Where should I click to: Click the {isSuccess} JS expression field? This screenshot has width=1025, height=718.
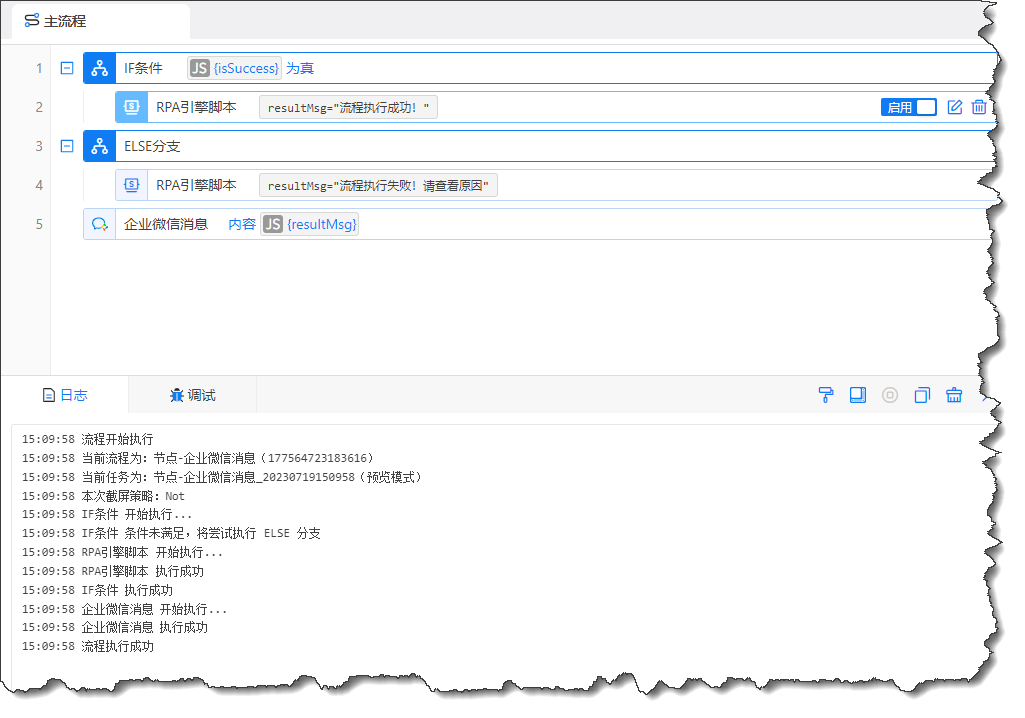point(234,68)
